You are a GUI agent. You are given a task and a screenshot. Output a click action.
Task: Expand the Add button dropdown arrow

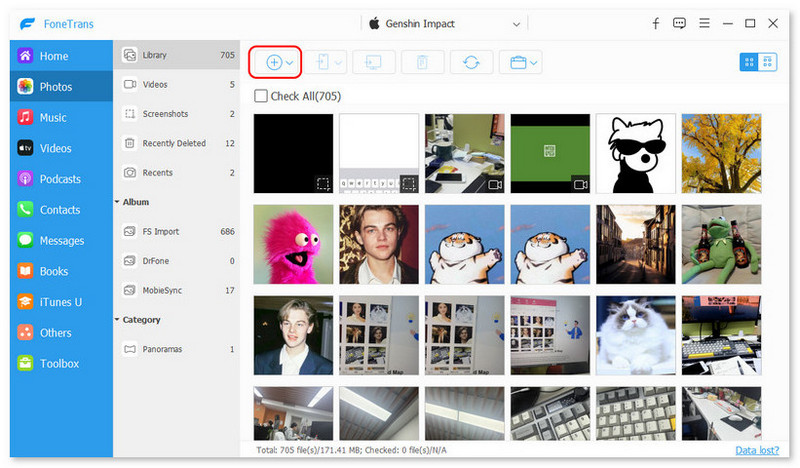pos(290,63)
